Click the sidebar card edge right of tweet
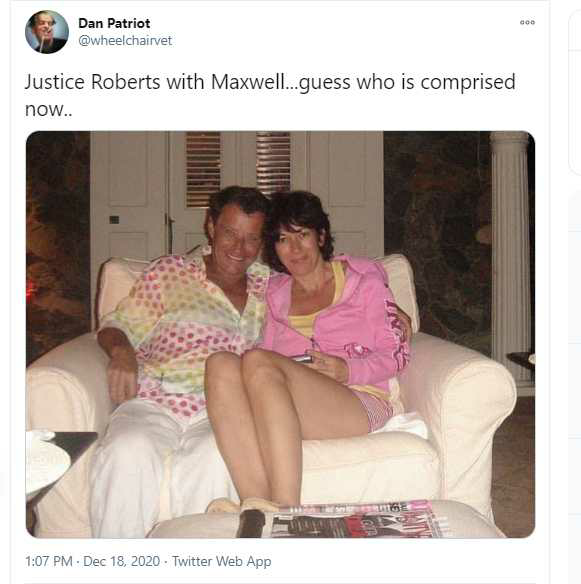This screenshot has height=584, width=581. pyautogui.click(x=575, y=93)
